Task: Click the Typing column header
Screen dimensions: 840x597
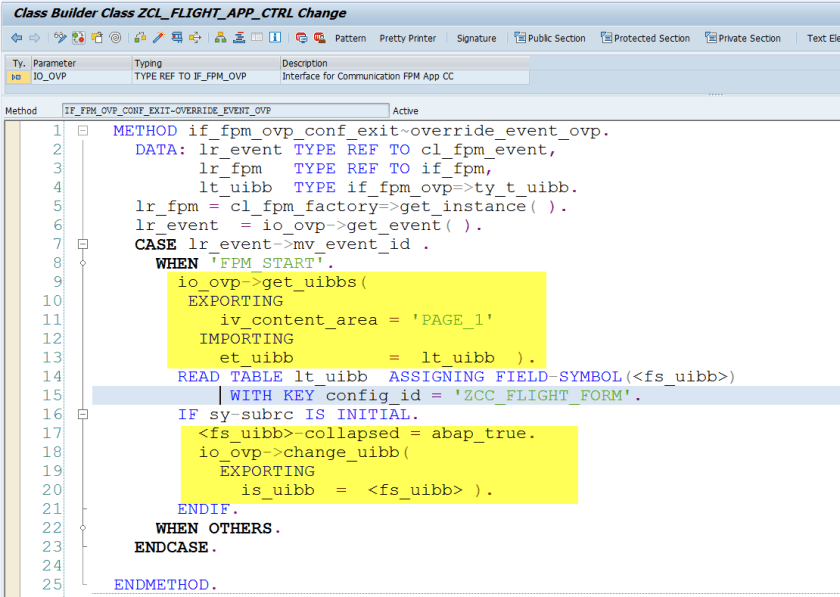Action: pyautogui.click(x=206, y=63)
